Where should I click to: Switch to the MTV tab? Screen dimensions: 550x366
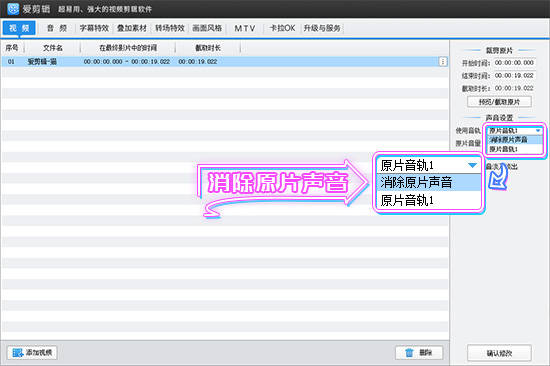245,28
